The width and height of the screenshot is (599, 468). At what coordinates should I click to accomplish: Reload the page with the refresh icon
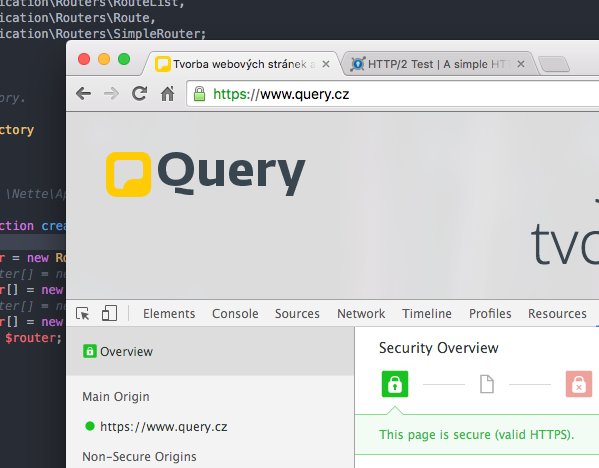tap(139, 94)
